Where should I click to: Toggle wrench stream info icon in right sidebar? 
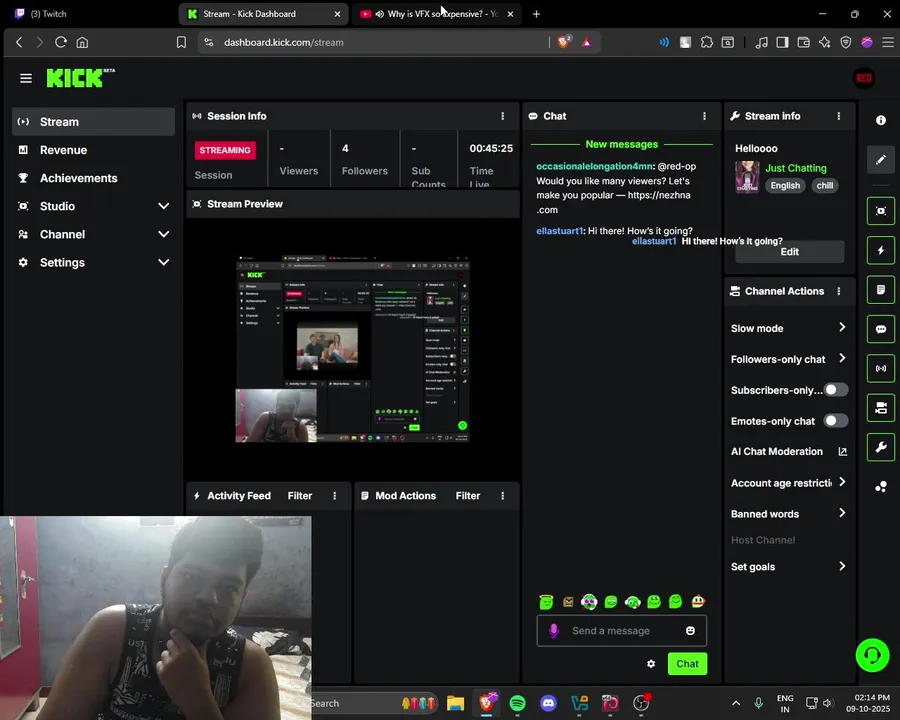point(880,447)
